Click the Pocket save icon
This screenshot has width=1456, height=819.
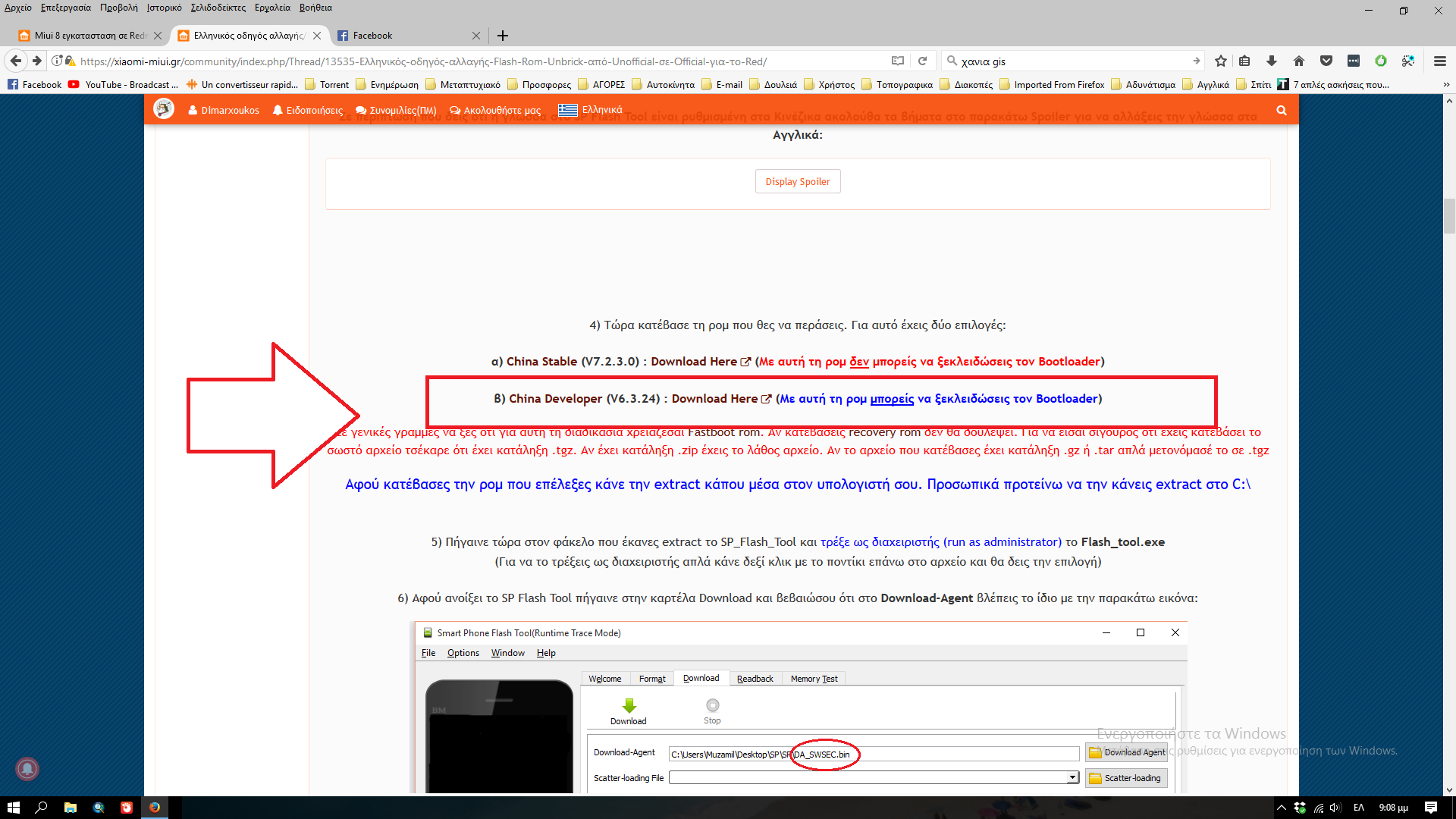tap(1326, 61)
